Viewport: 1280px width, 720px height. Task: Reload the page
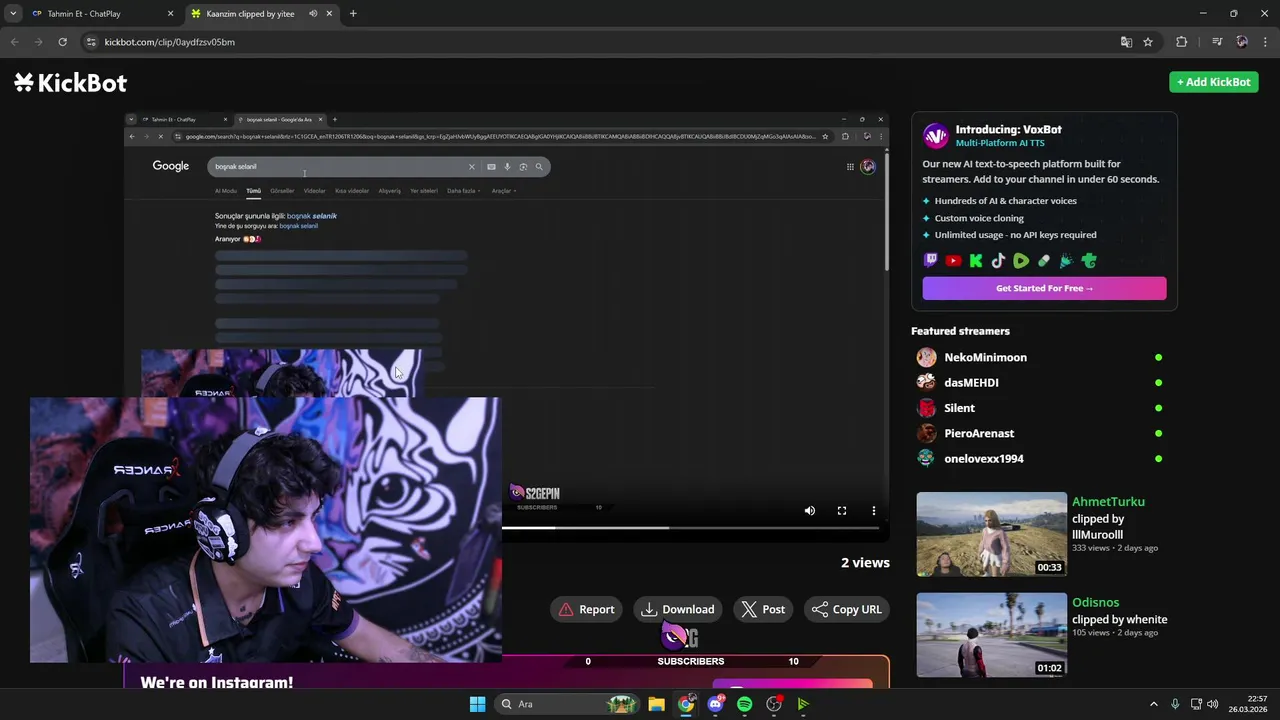coord(62,42)
